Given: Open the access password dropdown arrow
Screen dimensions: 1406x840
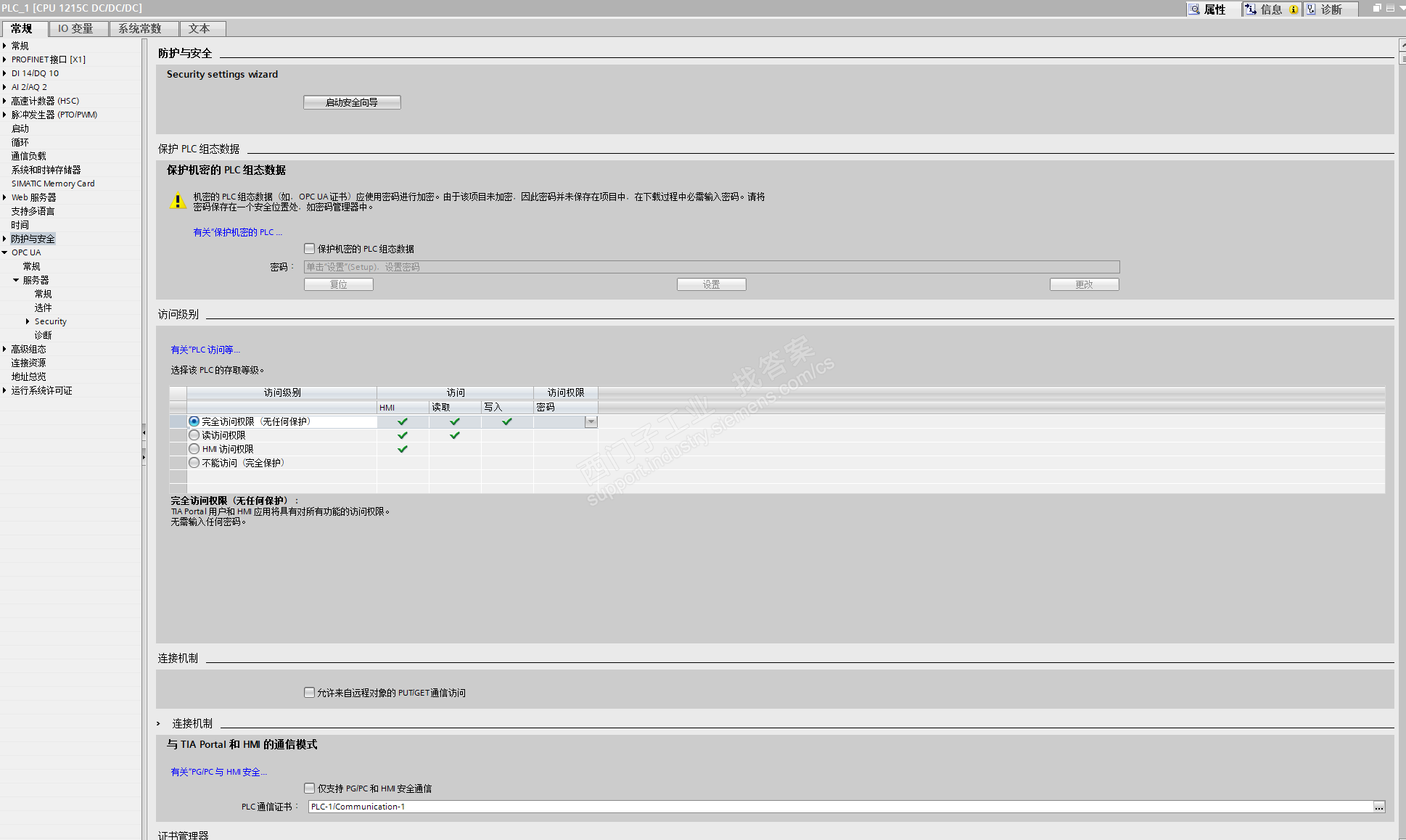Looking at the screenshot, I should pyautogui.click(x=591, y=421).
